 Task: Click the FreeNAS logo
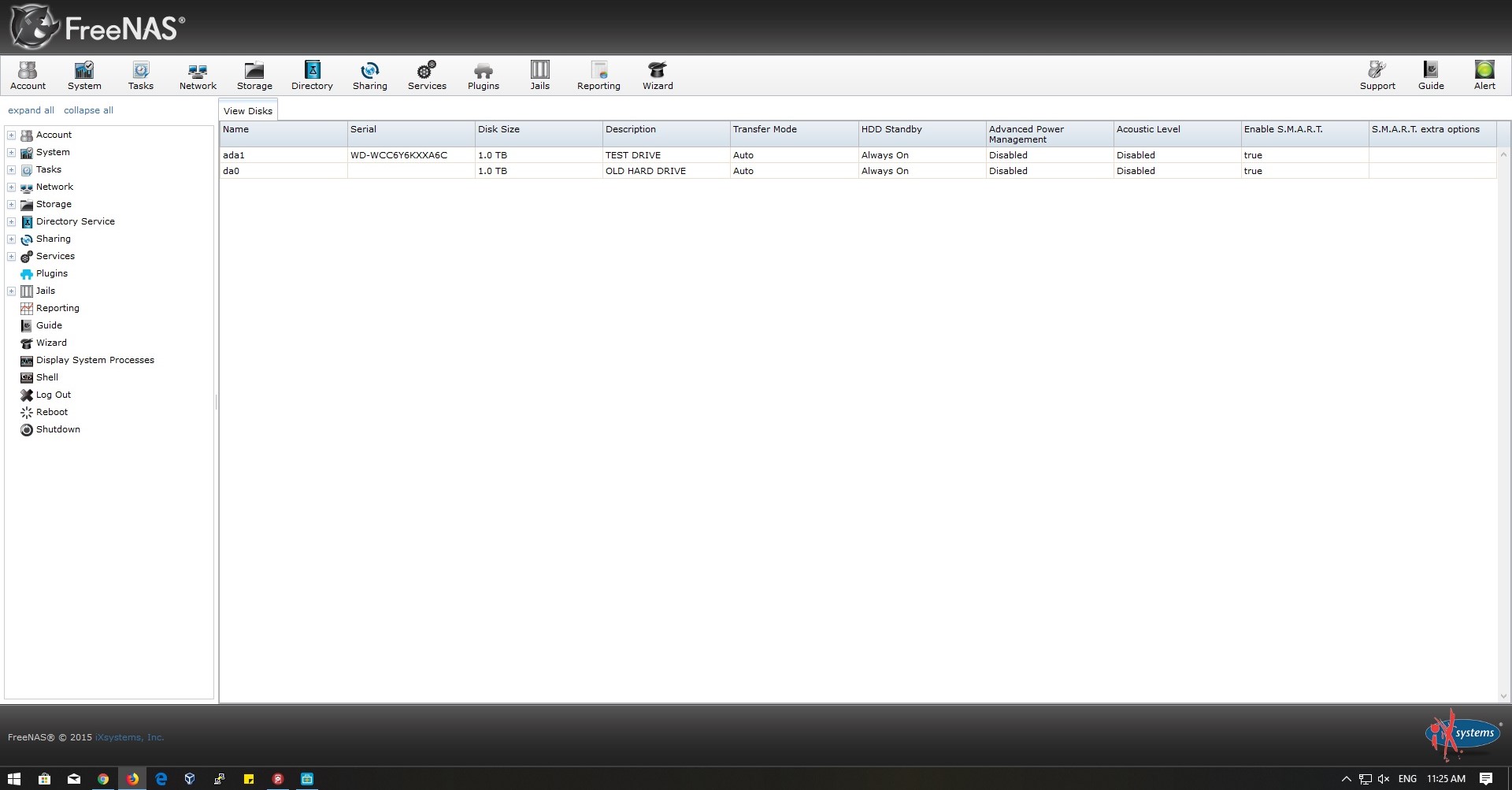[x=98, y=27]
